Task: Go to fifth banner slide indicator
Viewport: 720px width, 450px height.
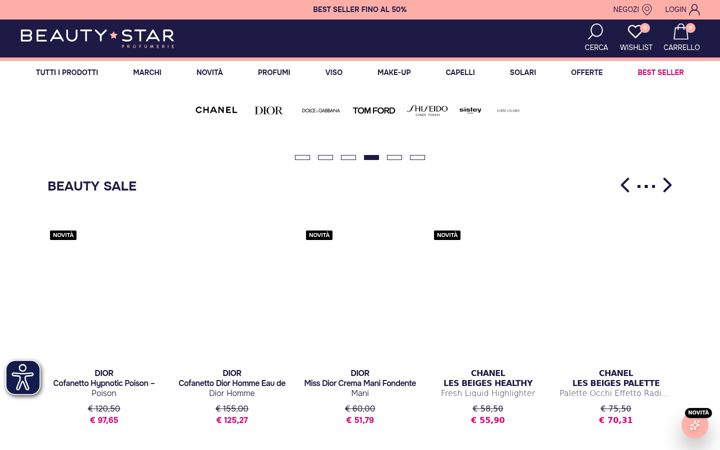Action: 394,158
